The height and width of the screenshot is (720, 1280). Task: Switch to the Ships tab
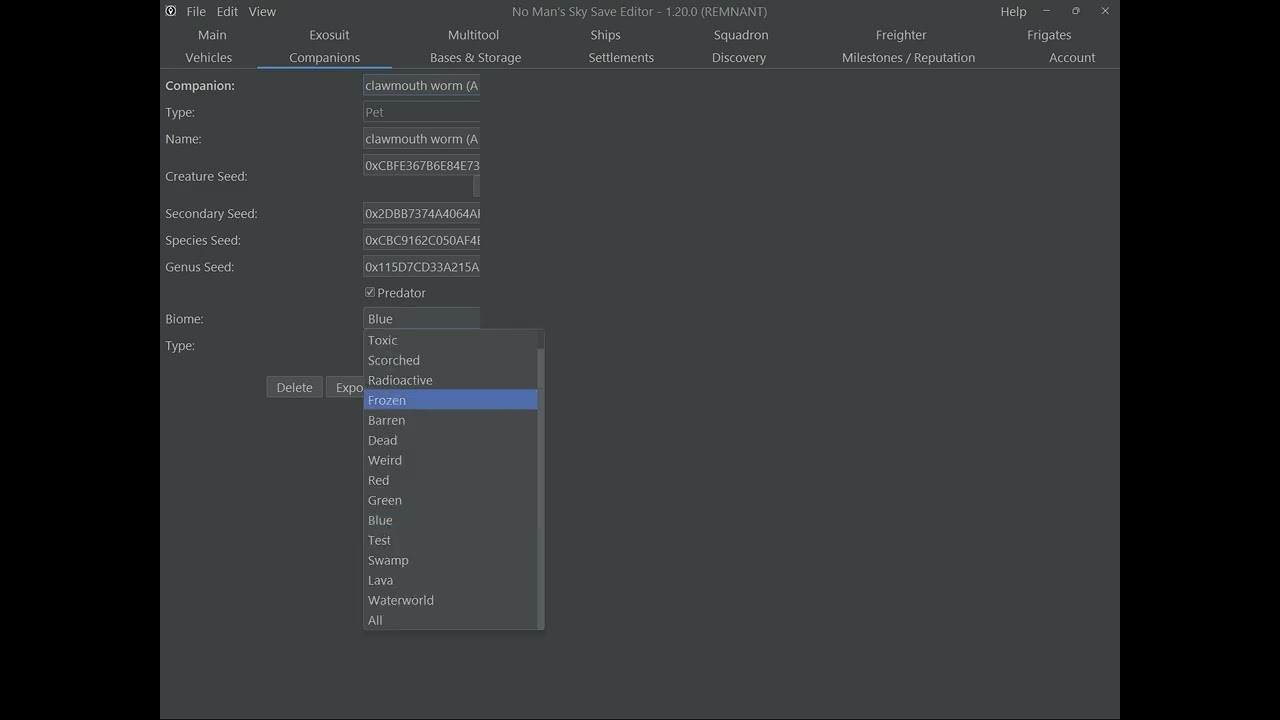click(605, 35)
